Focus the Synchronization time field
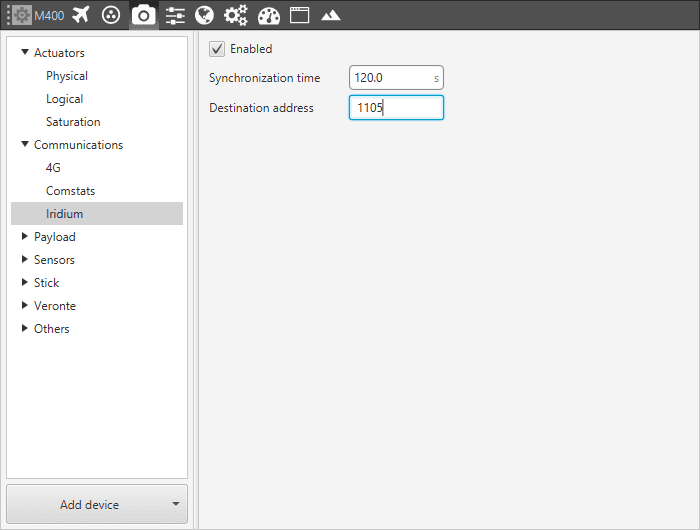This screenshot has width=700, height=530. point(396,78)
